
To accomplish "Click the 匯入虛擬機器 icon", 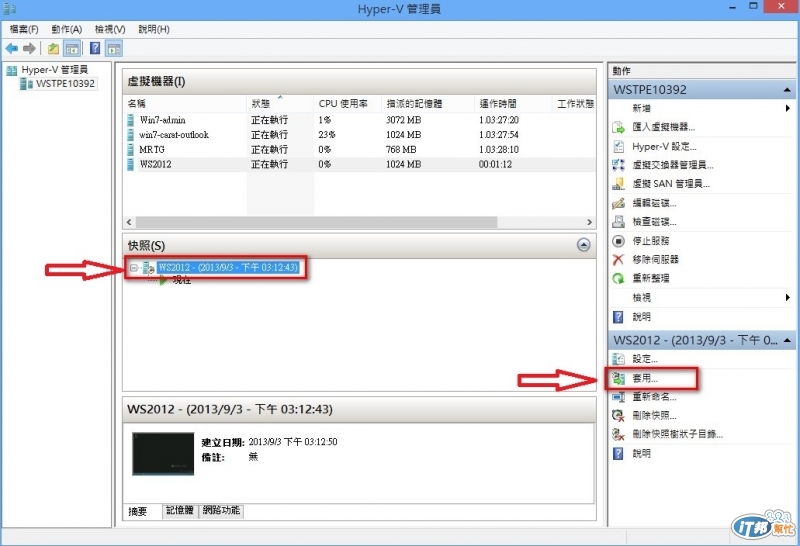I will (618, 127).
